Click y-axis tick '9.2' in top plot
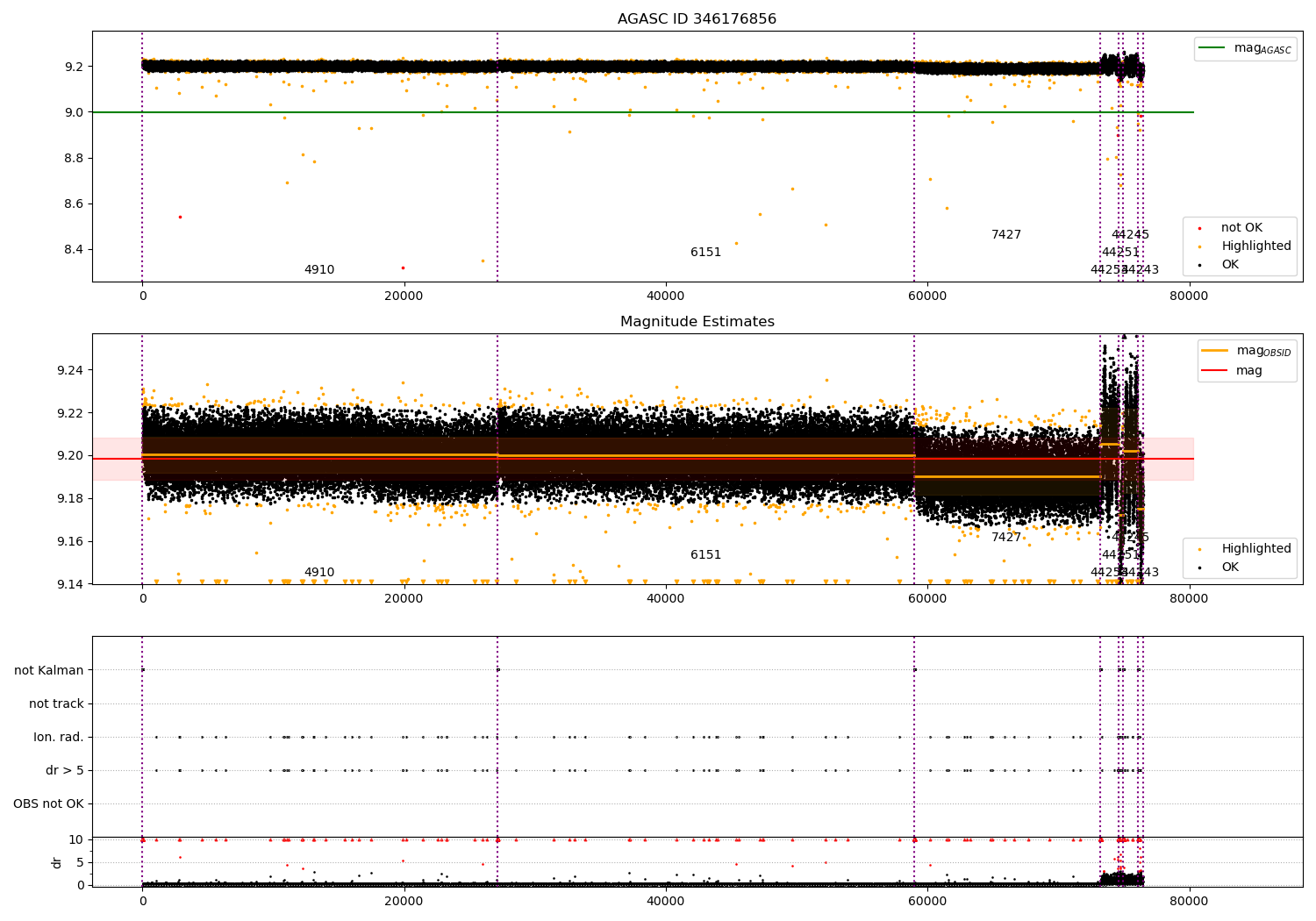The image size is (1316, 921). coord(74,67)
